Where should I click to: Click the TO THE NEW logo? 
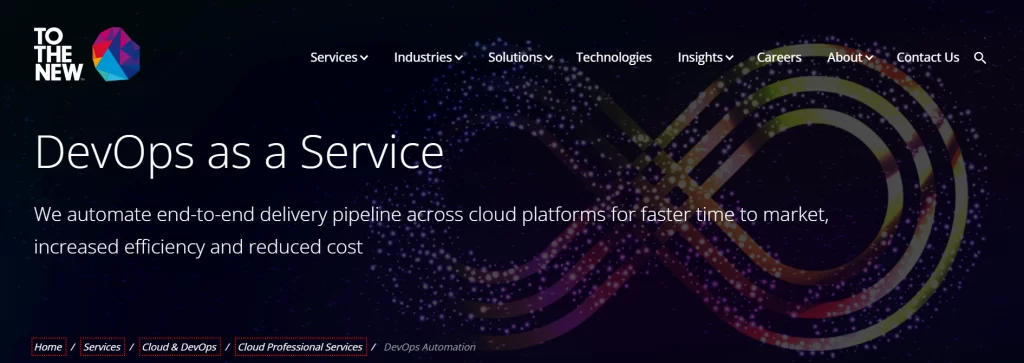click(x=87, y=54)
